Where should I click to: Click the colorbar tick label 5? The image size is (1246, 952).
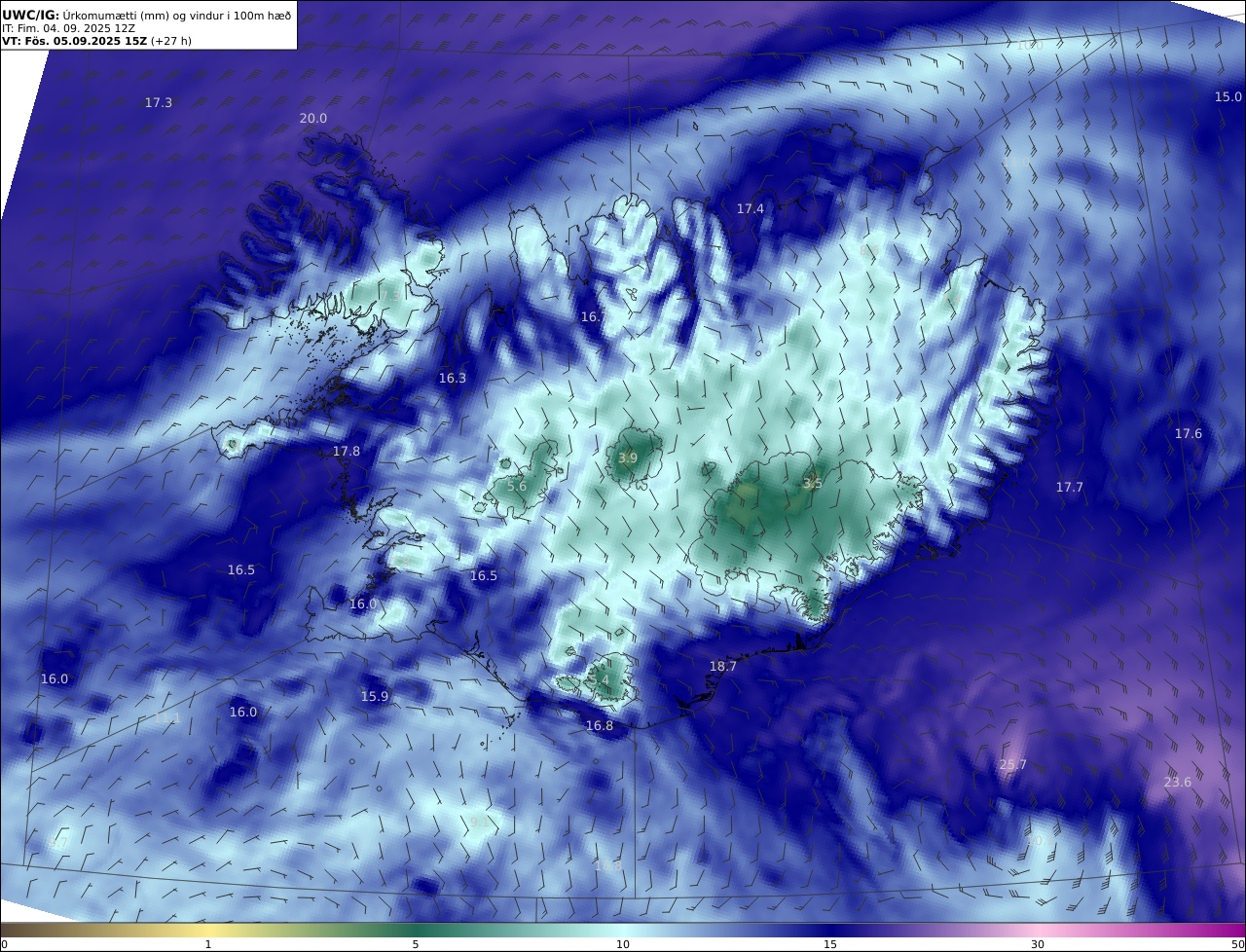pos(416,943)
